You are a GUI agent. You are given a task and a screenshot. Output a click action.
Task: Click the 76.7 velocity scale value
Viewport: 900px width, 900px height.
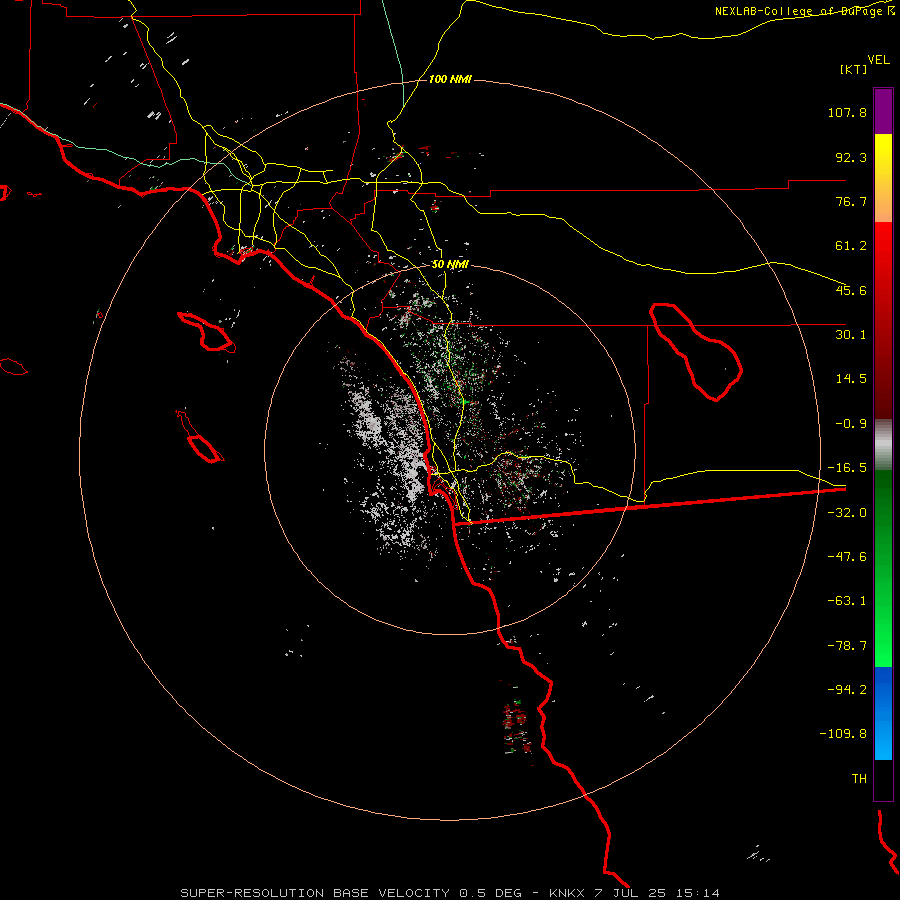(x=851, y=201)
